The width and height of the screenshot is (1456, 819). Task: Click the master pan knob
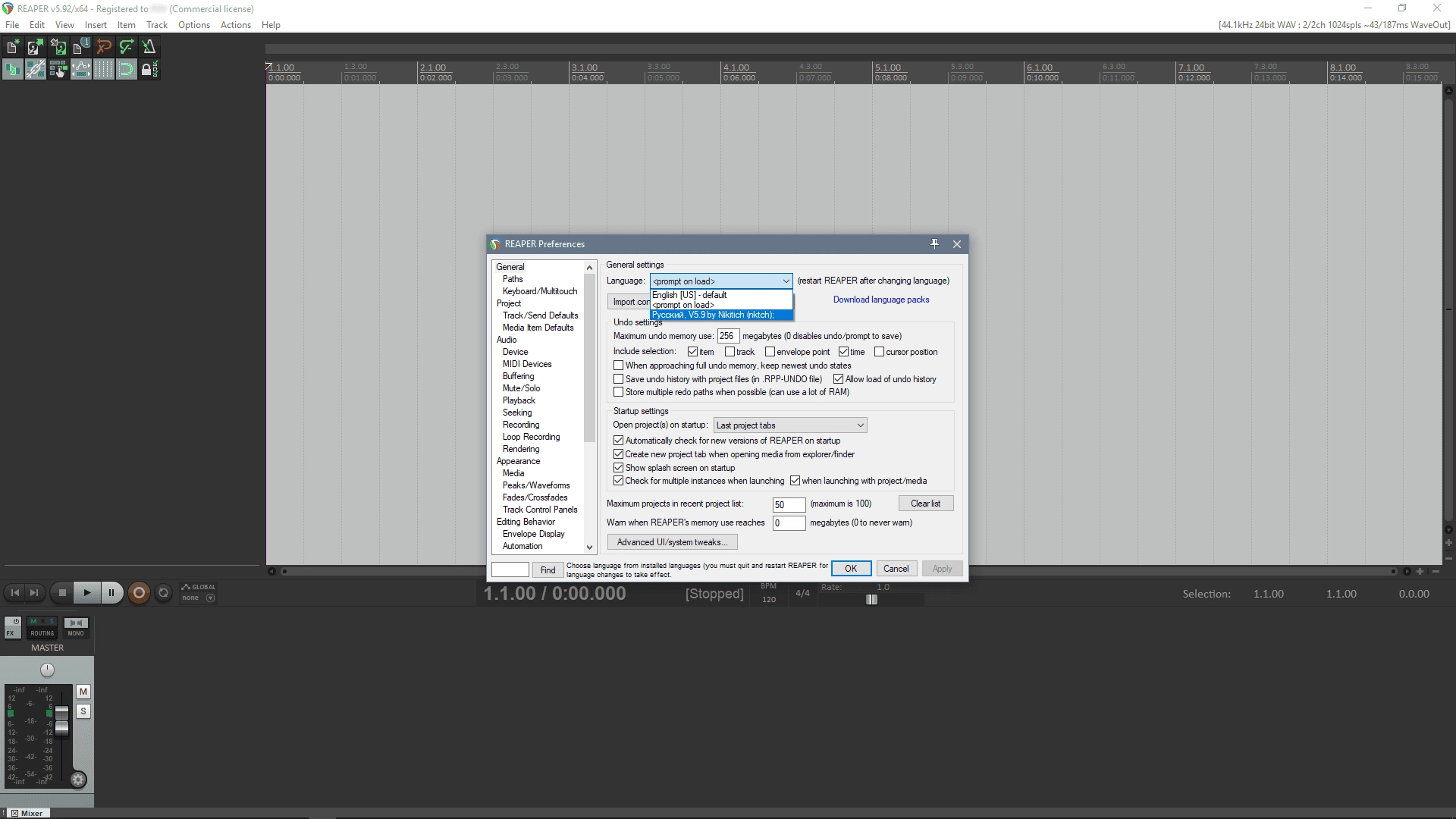[47, 670]
